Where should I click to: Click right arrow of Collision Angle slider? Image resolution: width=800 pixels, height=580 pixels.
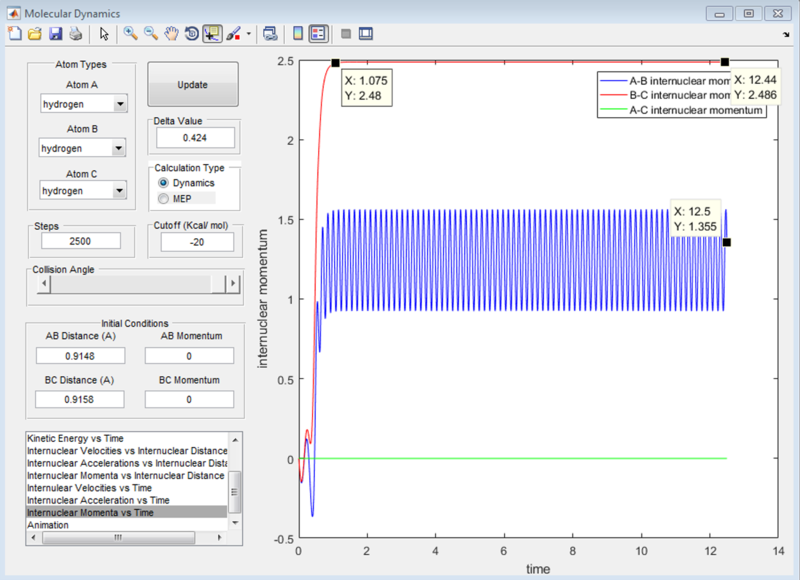coord(234,284)
